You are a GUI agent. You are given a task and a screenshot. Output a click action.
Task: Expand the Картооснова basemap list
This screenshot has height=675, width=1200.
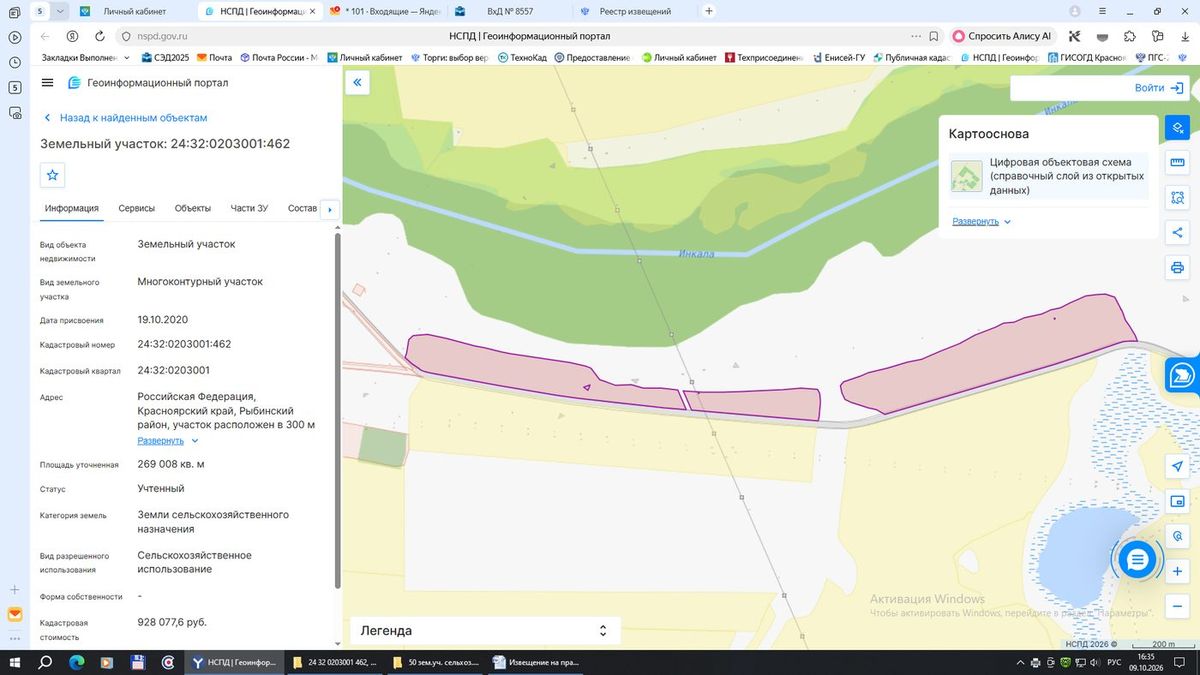(x=981, y=221)
